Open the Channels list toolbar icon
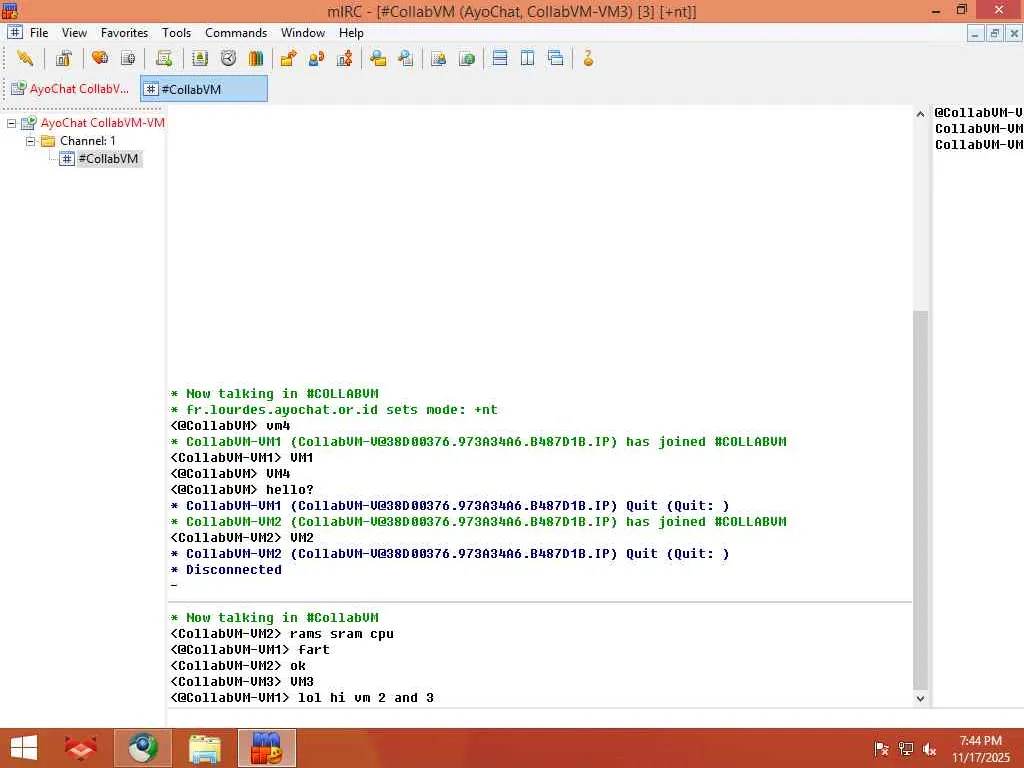Viewport: 1024px width, 768px height. pos(128,58)
